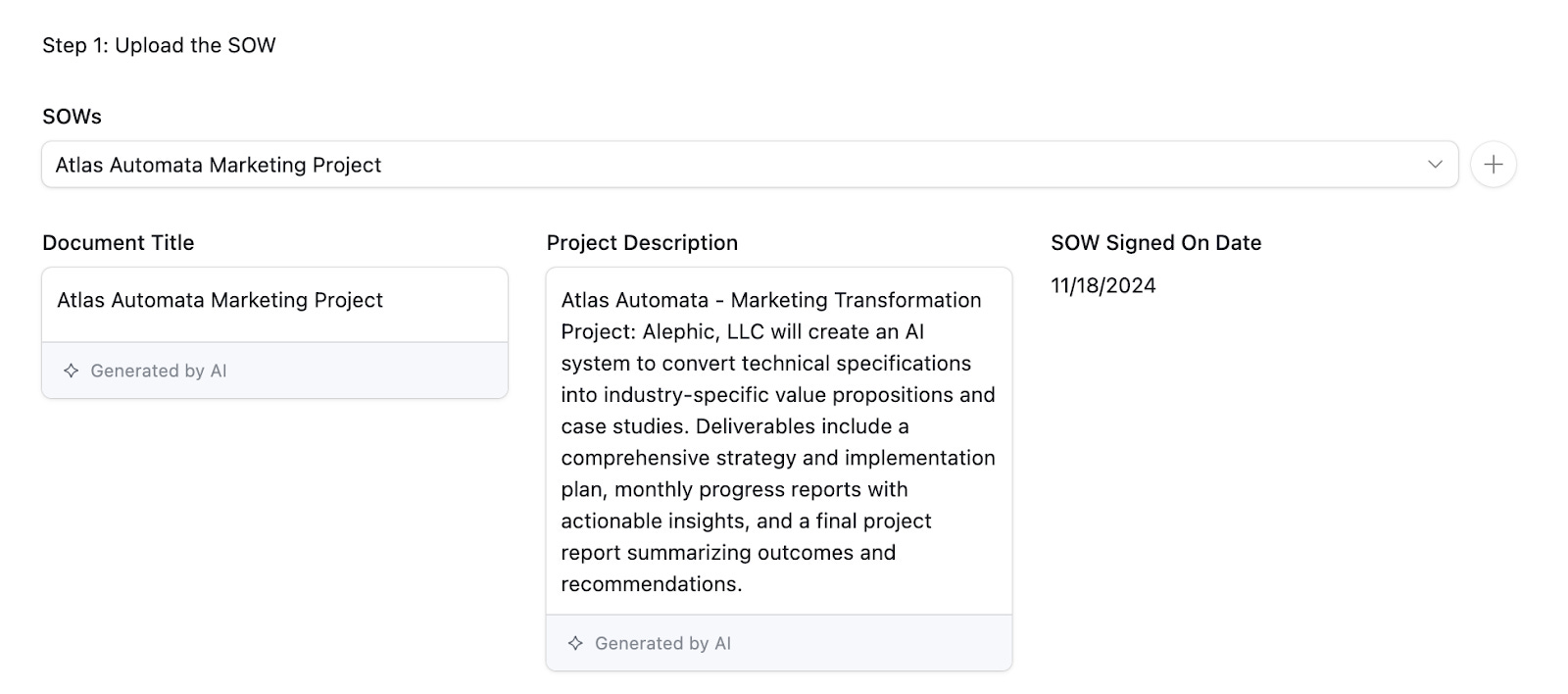The image size is (1568, 694).
Task: Click the 'Marketing Transformation' line in the description
Action: pyautogui.click(x=856, y=300)
